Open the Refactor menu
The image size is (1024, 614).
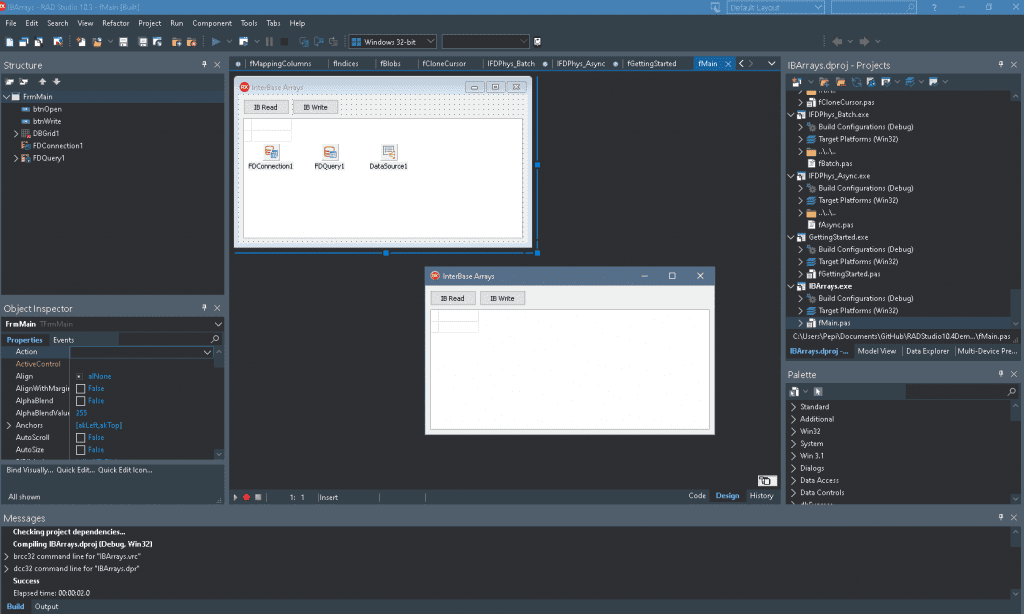pyautogui.click(x=116, y=23)
